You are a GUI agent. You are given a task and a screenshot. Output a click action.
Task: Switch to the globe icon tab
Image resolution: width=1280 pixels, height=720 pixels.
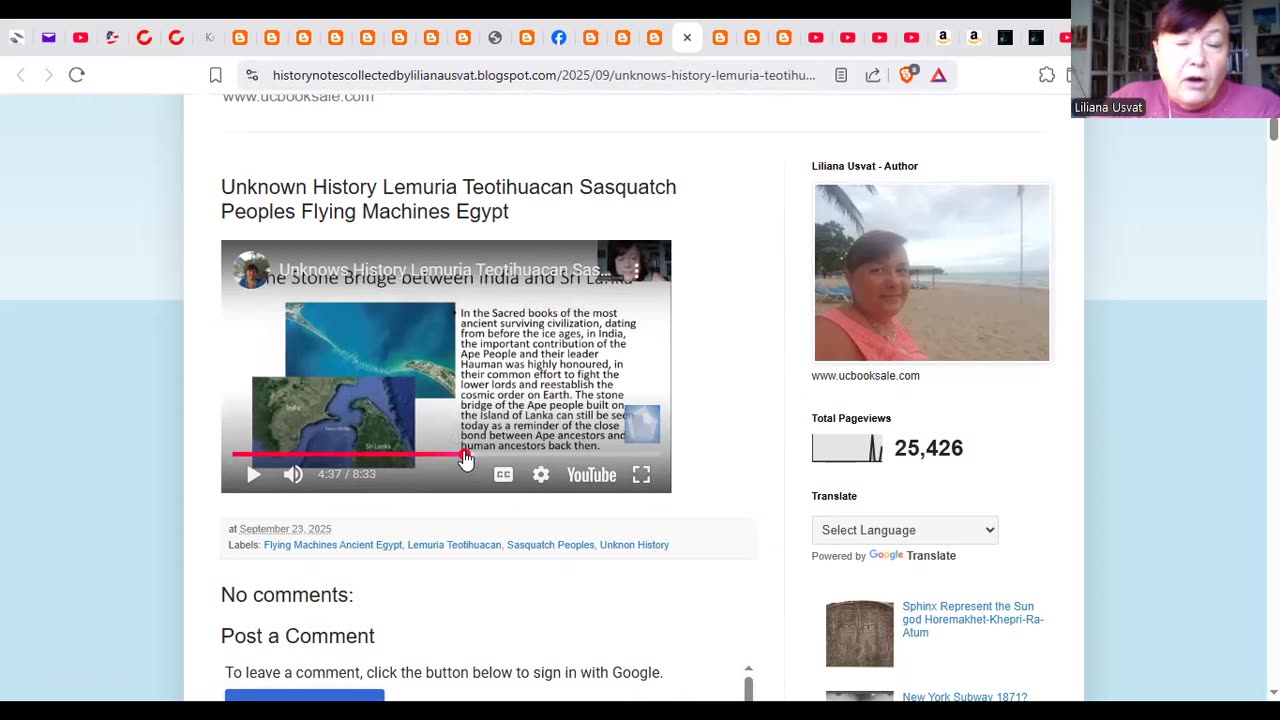[x=495, y=38]
